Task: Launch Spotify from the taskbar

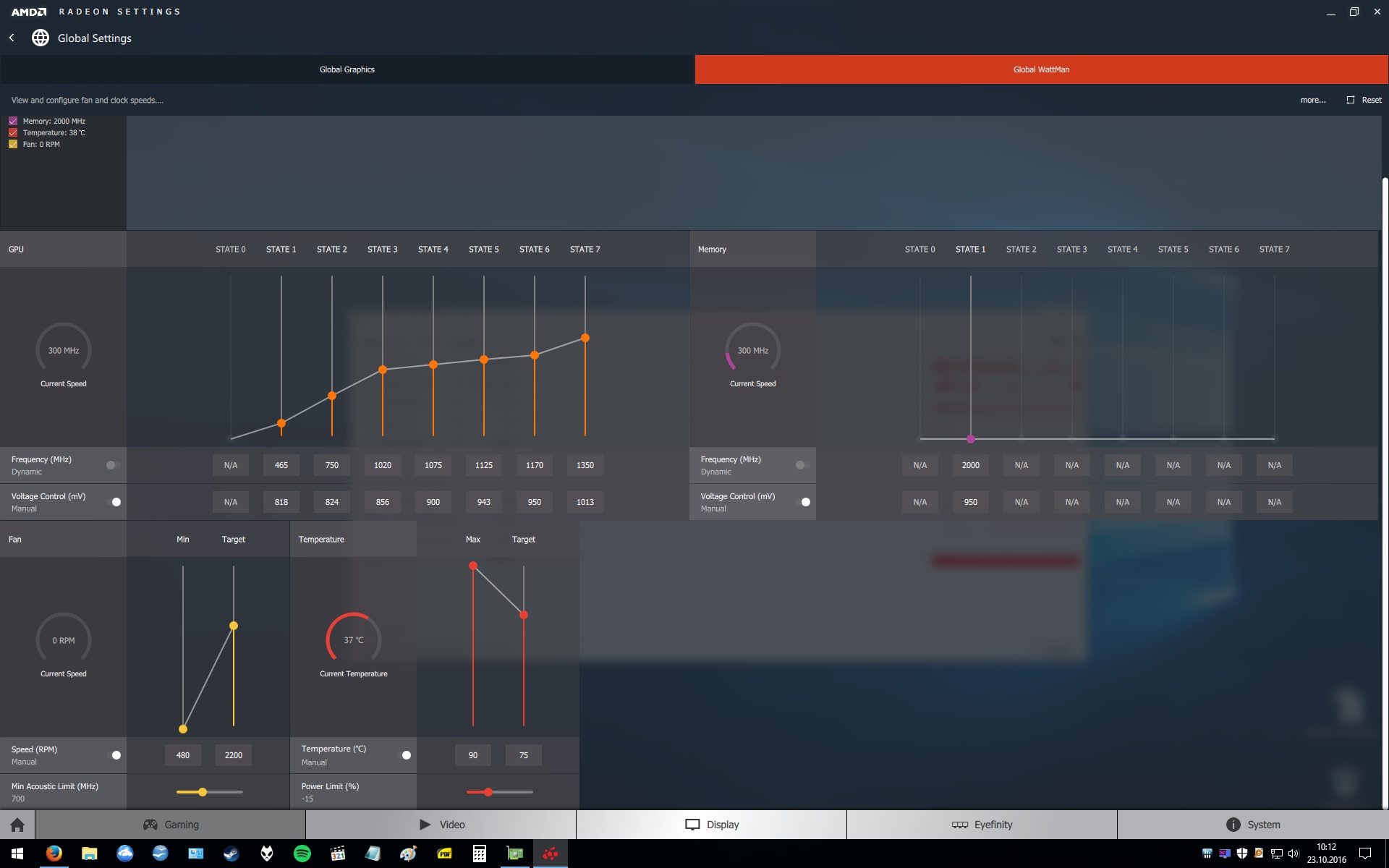Action: pyautogui.click(x=302, y=854)
